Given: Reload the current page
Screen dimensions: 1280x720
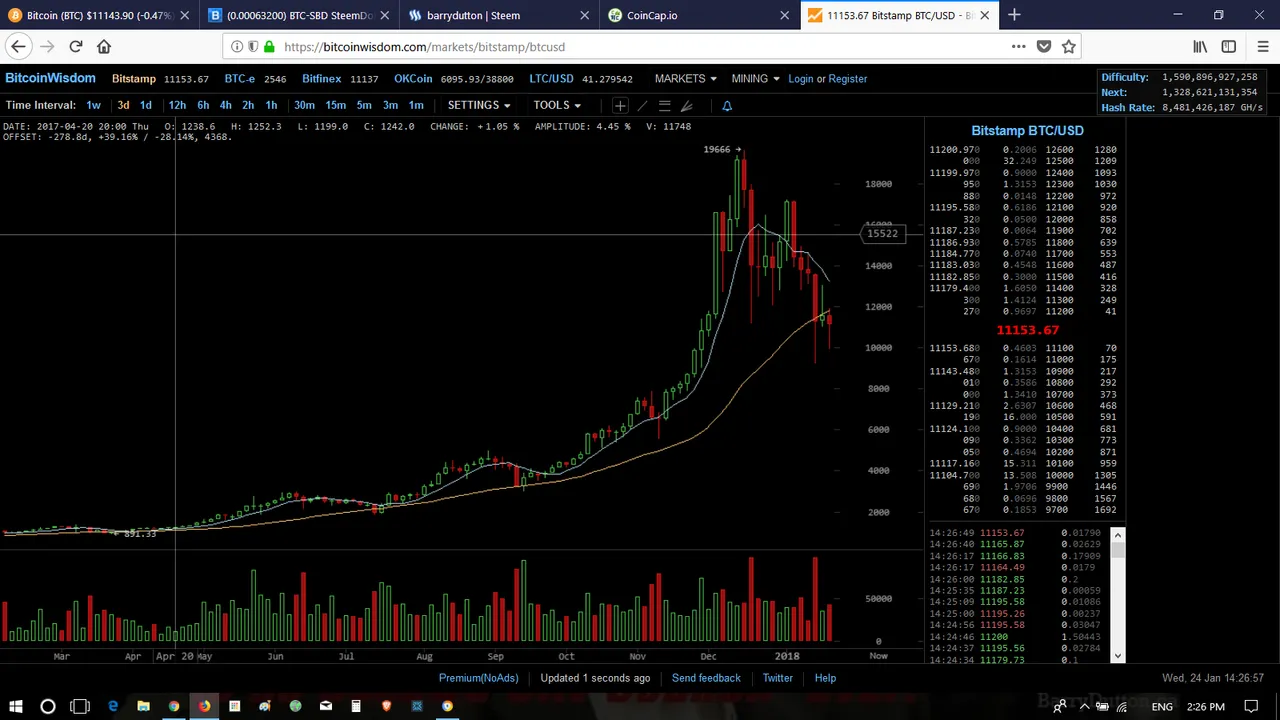Looking at the screenshot, I should click(x=76, y=47).
